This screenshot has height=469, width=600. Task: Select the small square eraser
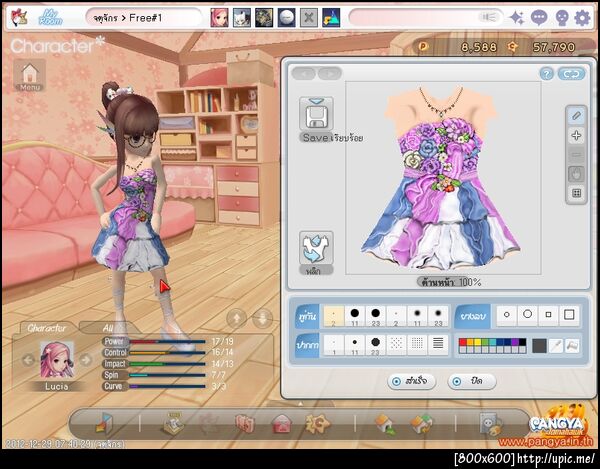(x=548, y=315)
